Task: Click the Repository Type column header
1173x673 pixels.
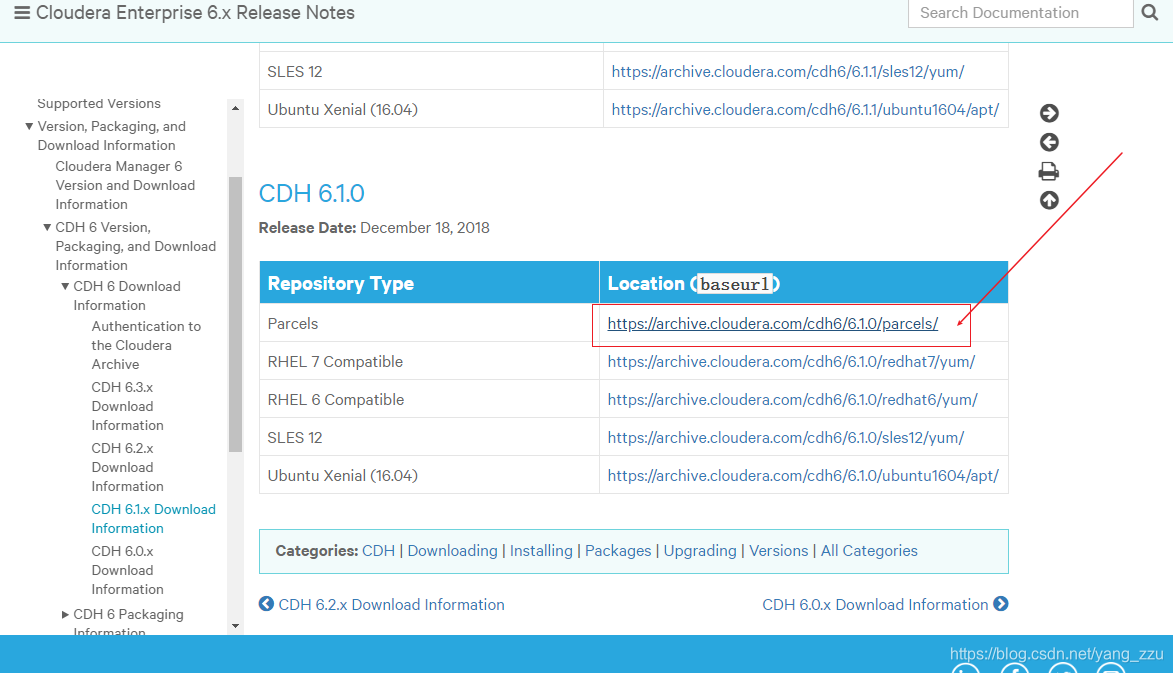Action: point(429,283)
